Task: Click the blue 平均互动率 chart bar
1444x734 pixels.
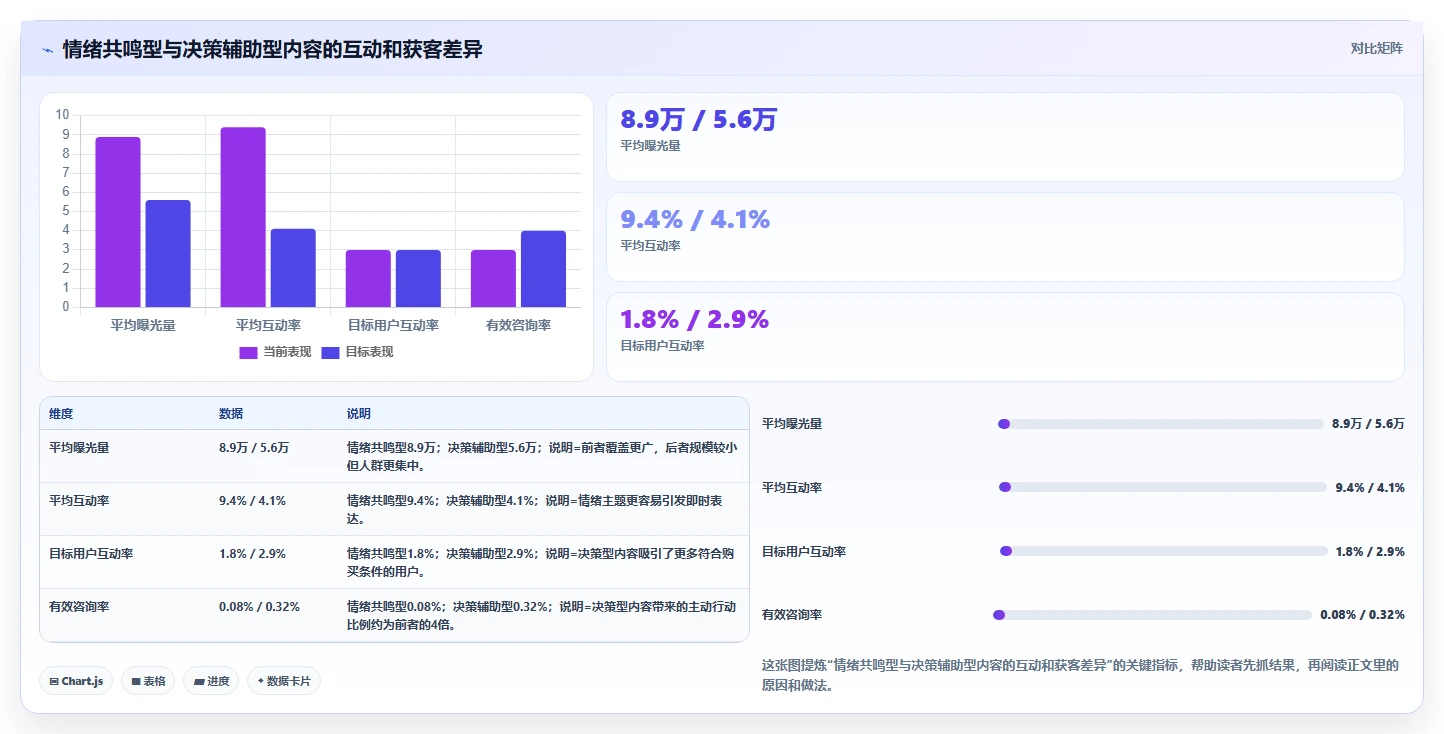Action: click(293, 268)
